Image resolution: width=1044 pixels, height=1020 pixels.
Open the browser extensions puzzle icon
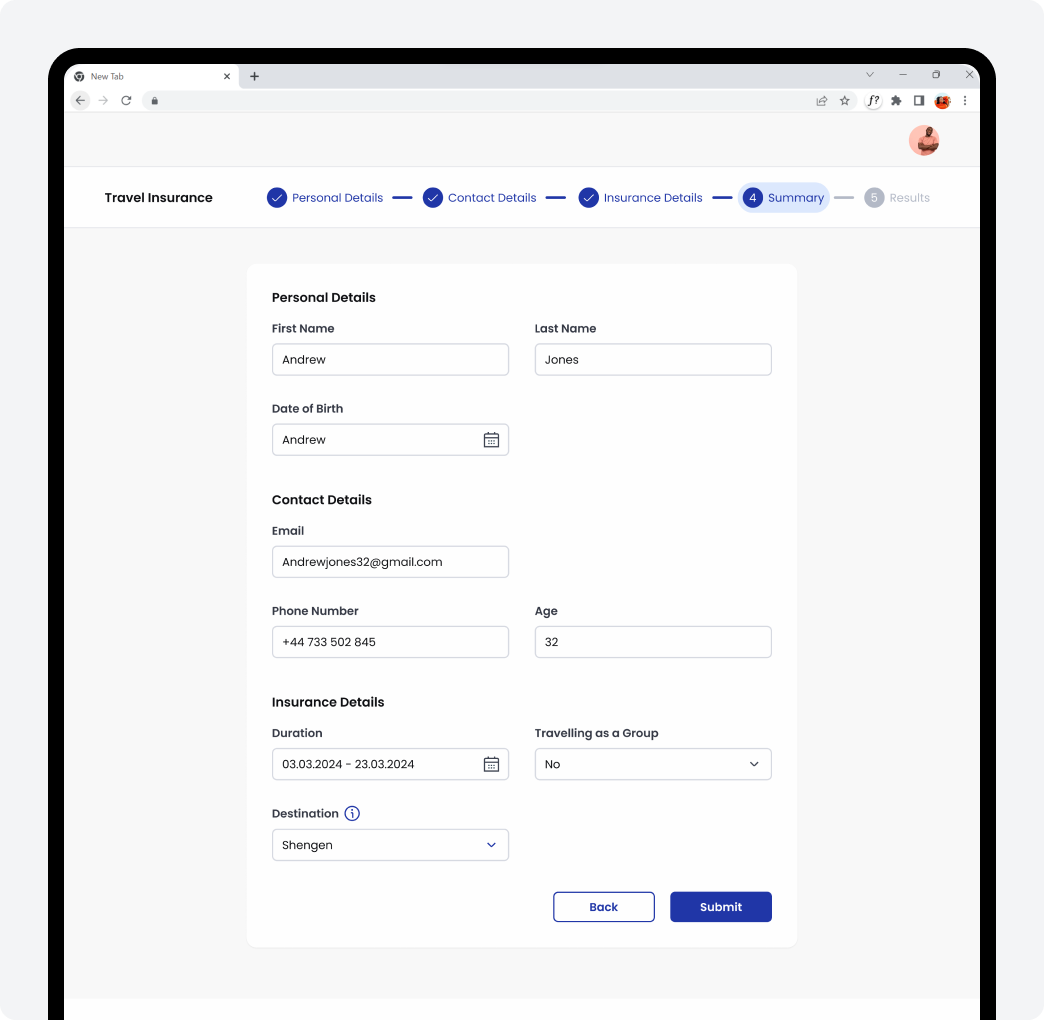point(895,100)
